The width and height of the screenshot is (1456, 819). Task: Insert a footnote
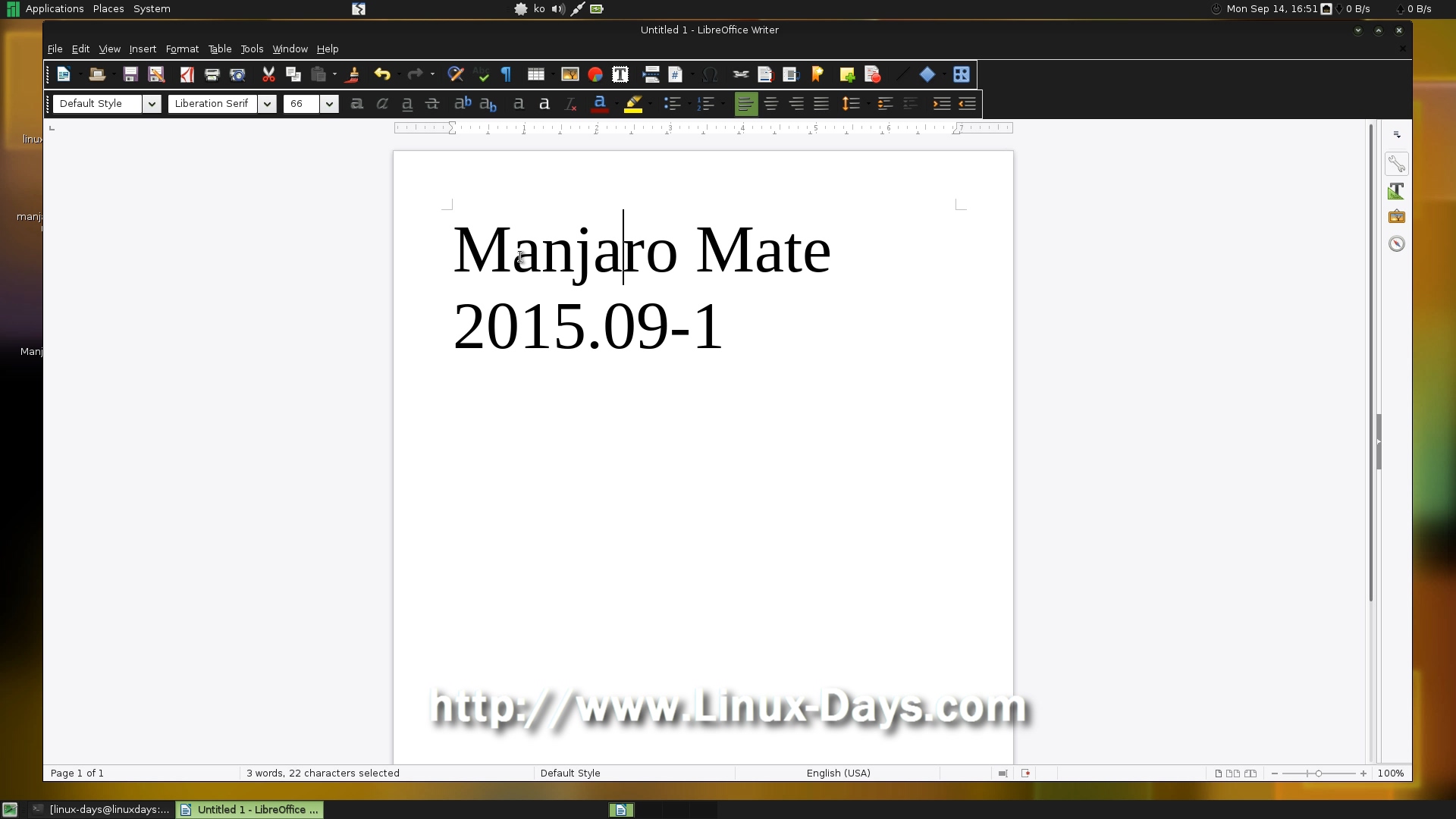pyautogui.click(x=765, y=74)
